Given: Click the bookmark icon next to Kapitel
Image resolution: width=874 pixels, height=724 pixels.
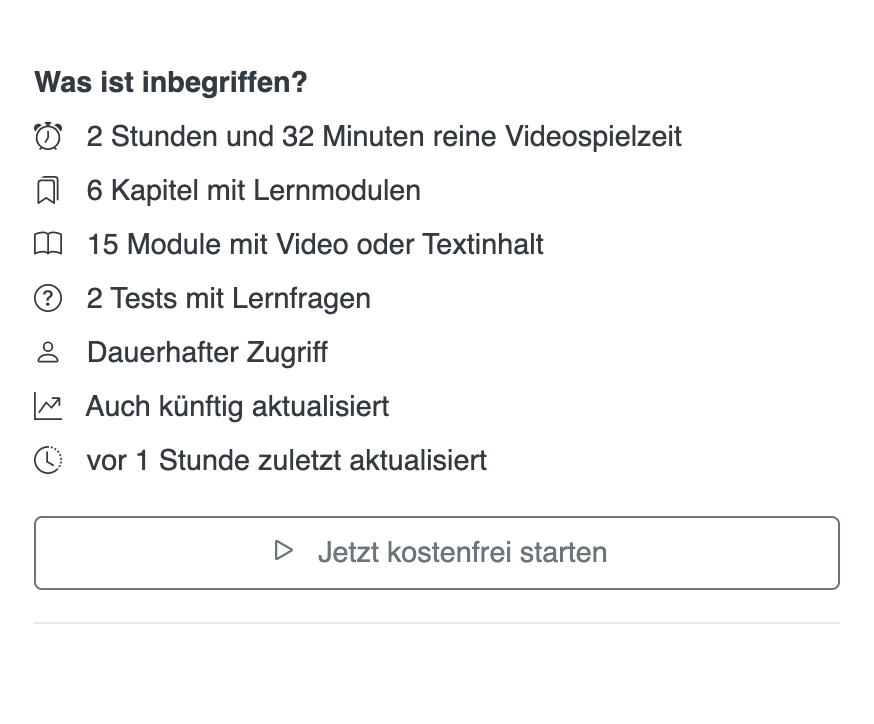Looking at the screenshot, I should click(x=47, y=191).
